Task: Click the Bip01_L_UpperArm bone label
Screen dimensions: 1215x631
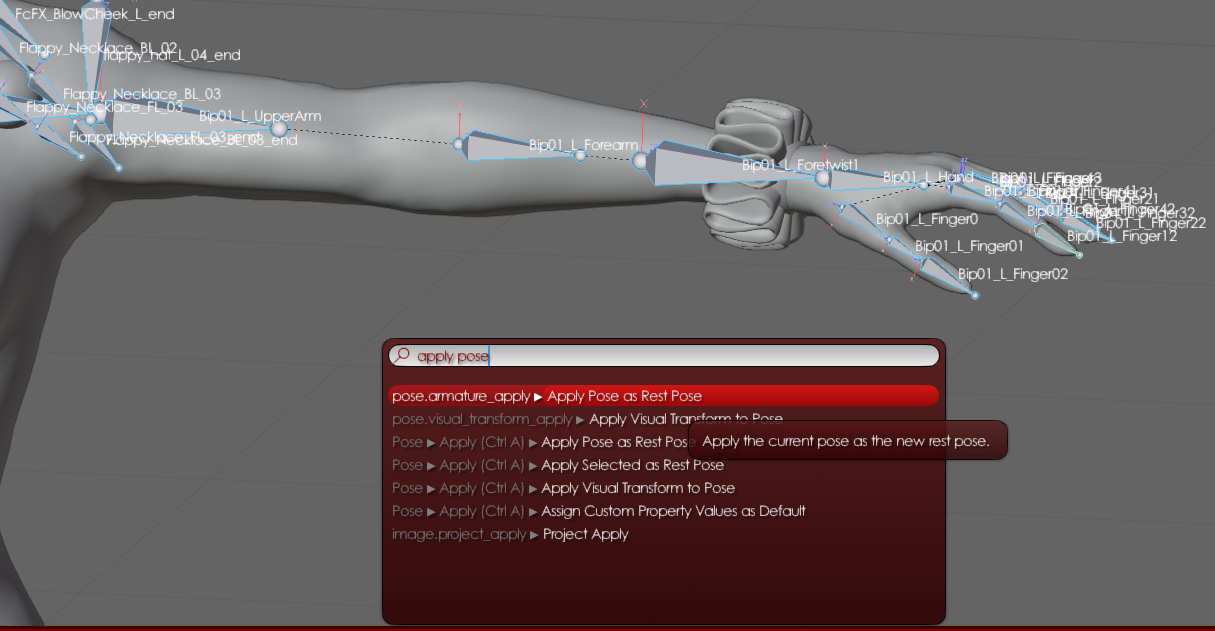Action: pos(260,116)
